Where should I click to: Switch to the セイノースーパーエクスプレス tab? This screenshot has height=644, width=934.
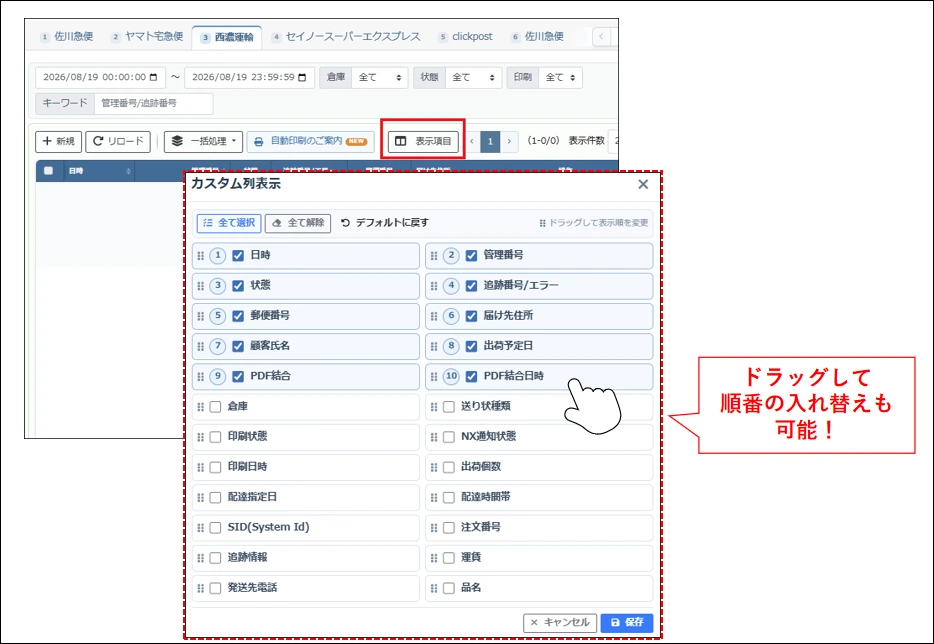pyautogui.click(x=346, y=37)
